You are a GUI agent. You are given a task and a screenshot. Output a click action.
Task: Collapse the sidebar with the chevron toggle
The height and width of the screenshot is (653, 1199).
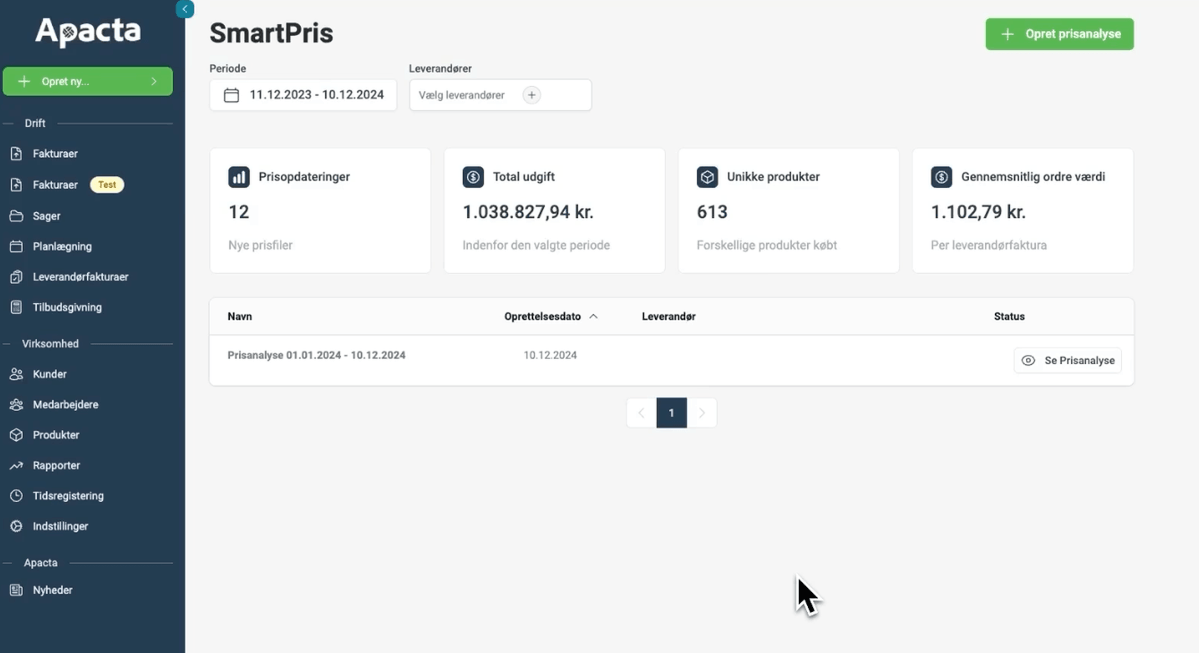tap(184, 9)
